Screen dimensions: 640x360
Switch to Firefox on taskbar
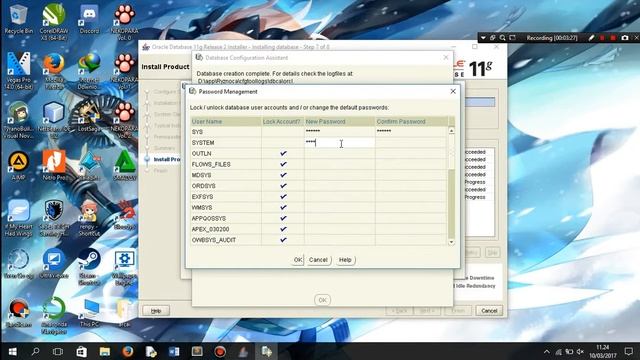pos(127,351)
